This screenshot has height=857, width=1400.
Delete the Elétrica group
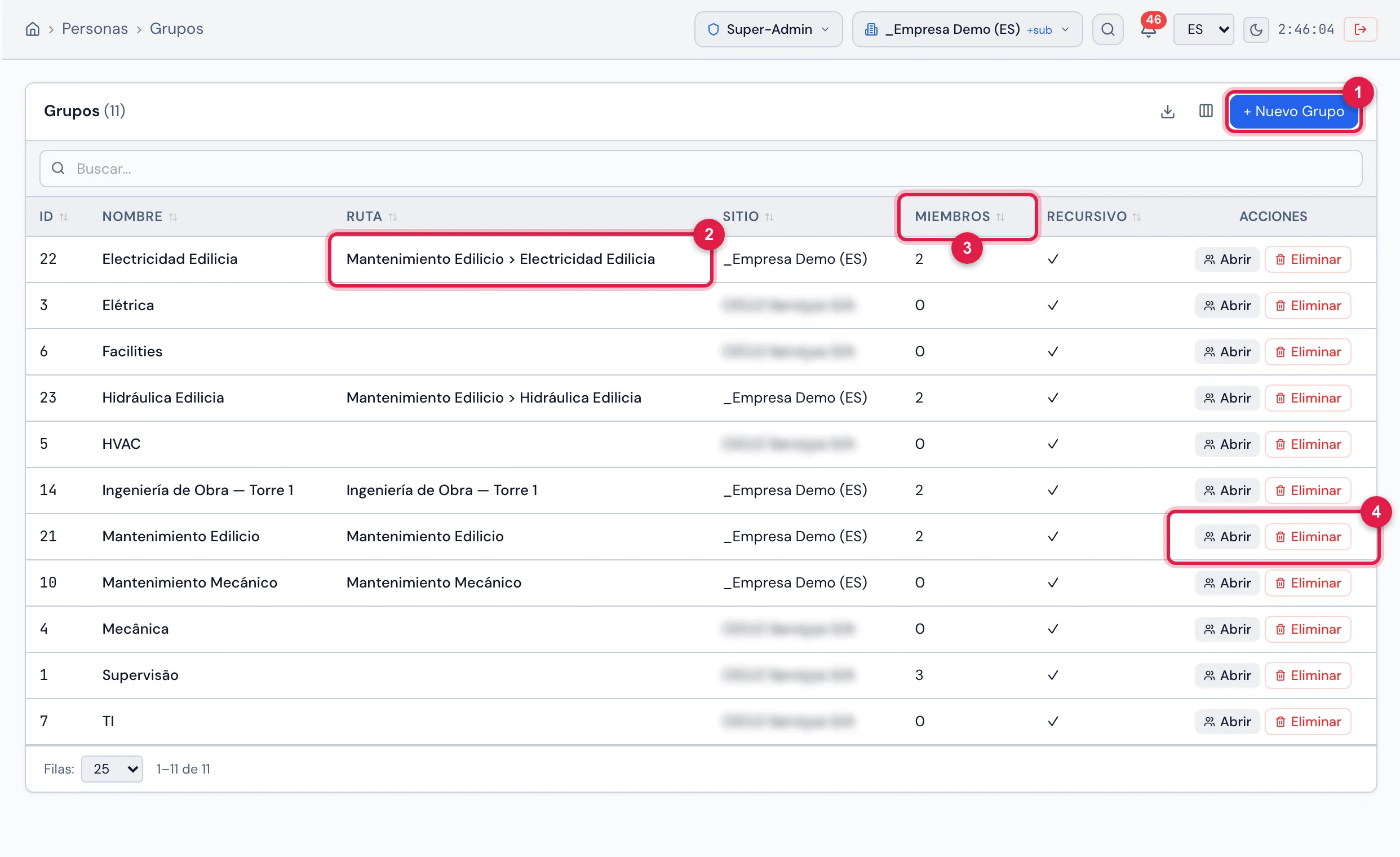1308,306
